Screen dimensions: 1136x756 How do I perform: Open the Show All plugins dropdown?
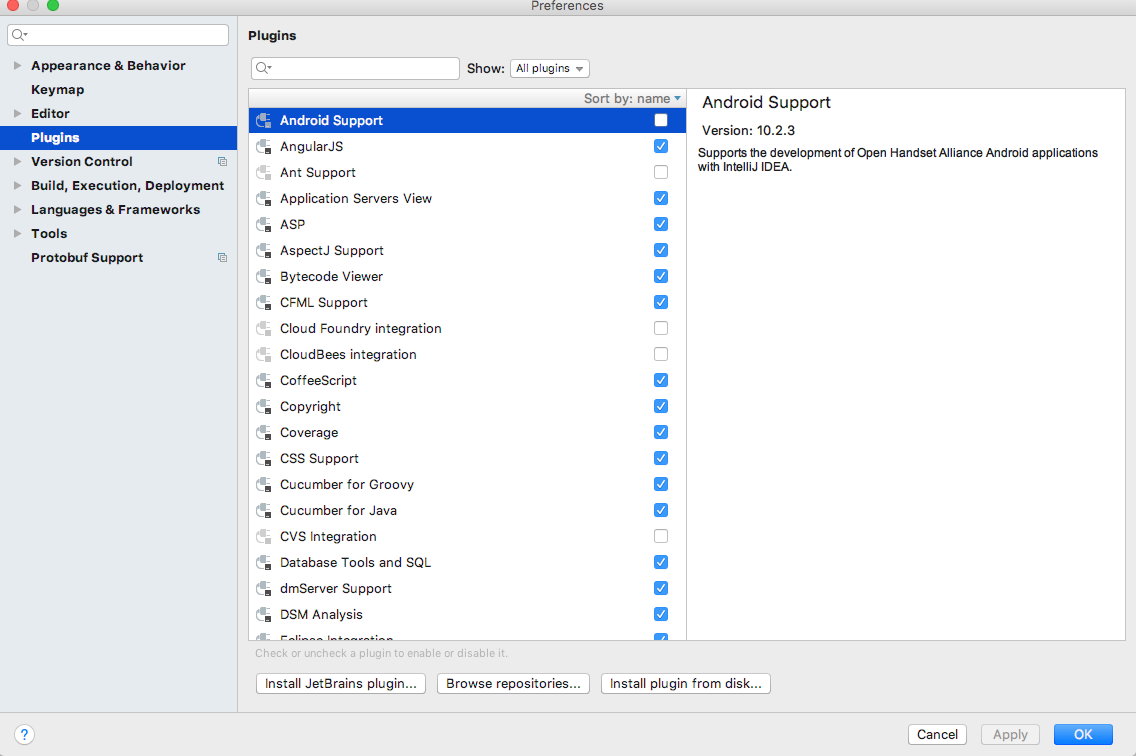(x=550, y=68)
